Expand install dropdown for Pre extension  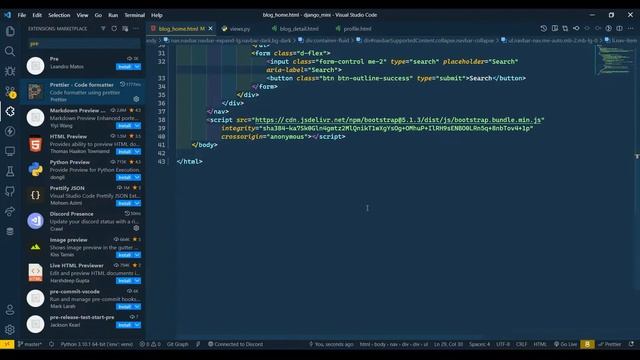click(137, 67)
